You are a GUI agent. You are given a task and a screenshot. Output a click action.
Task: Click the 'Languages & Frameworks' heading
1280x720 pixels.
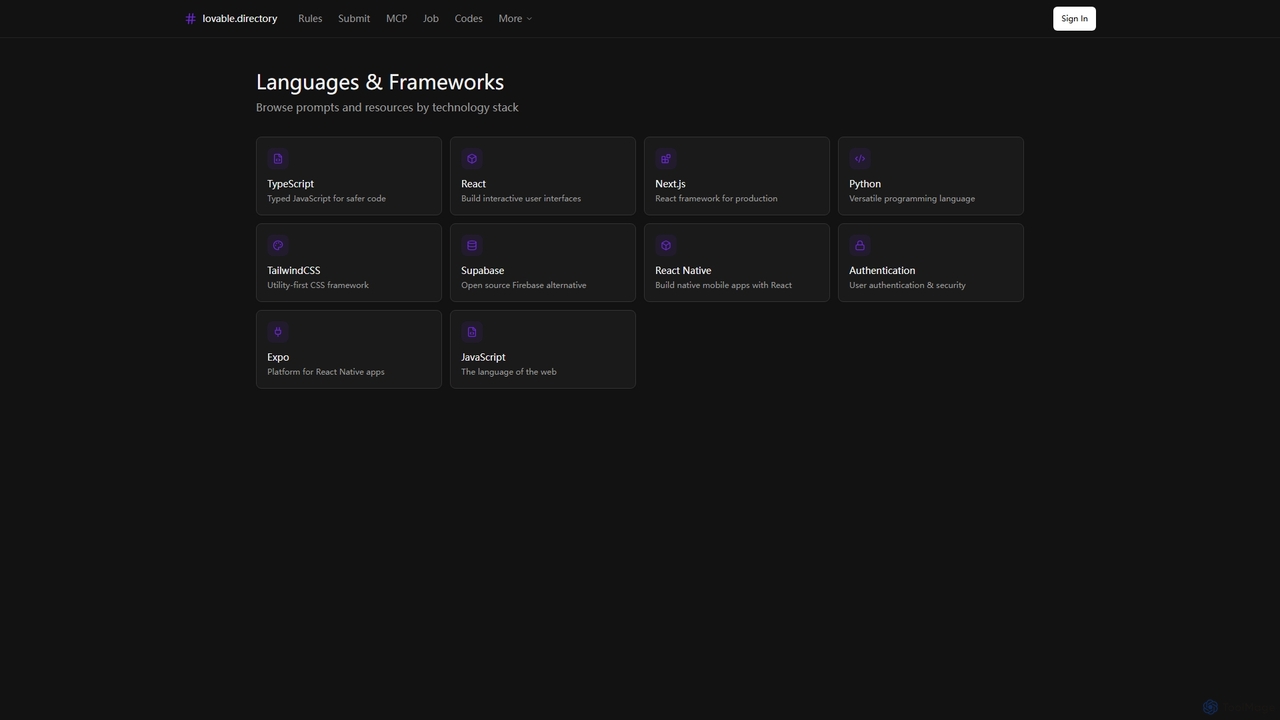380,82
